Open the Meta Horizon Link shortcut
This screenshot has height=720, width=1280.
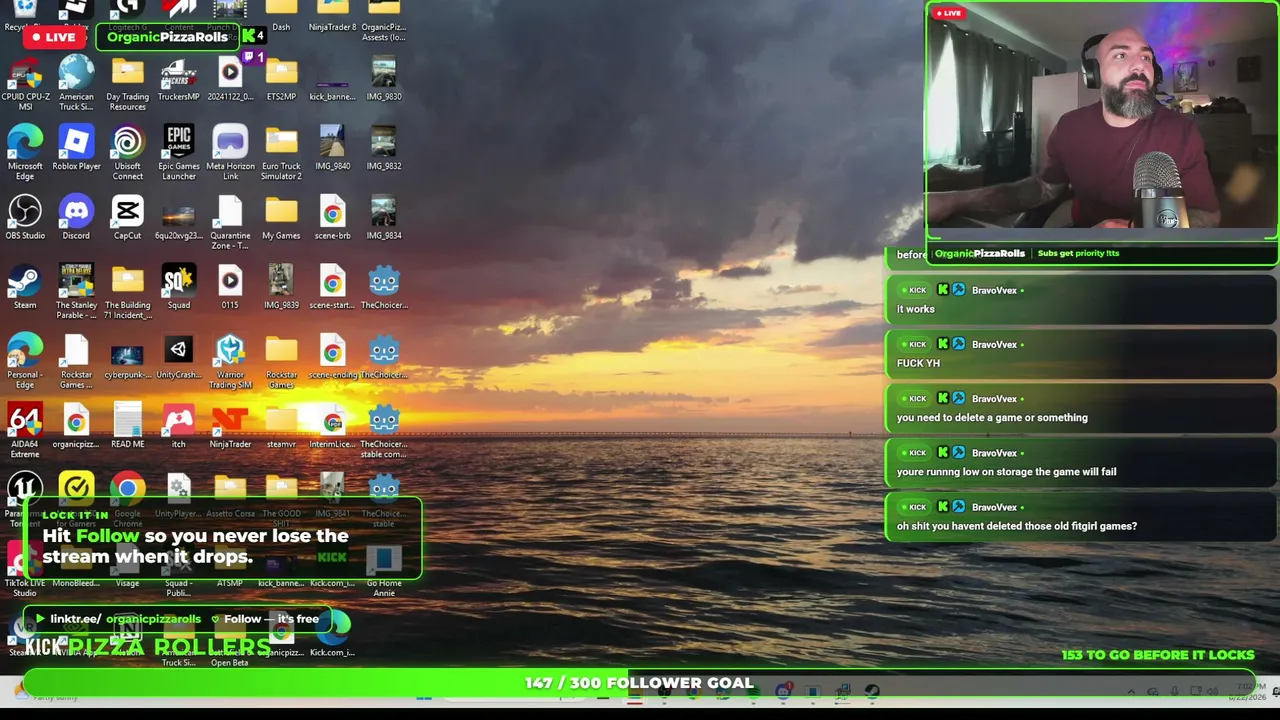[x=230, y=152]
